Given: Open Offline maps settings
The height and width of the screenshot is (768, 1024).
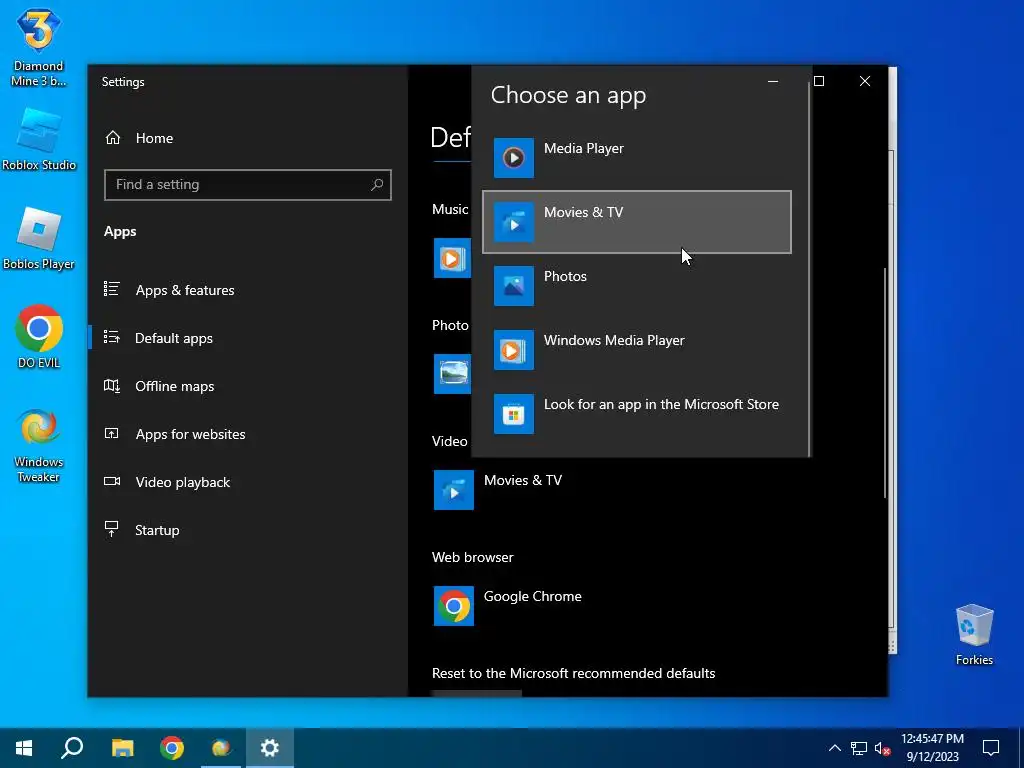Looking at the screenshot, I should [248, 386].
